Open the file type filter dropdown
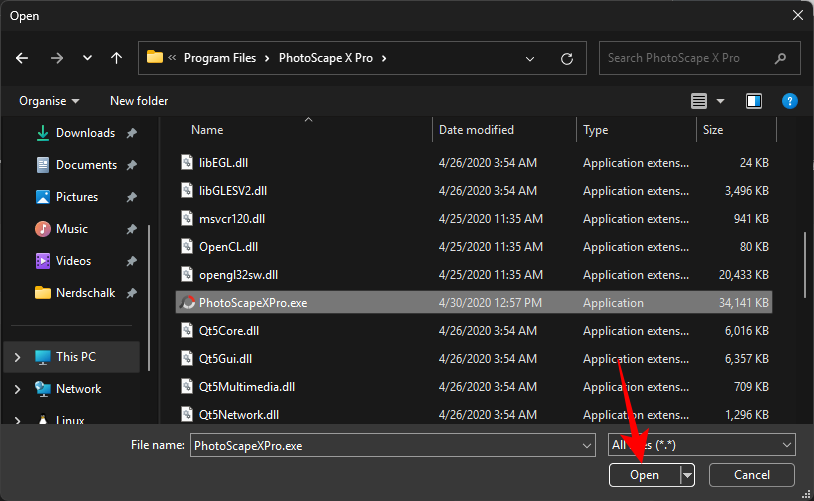Screen dimensions: 814x501 tap(701, 445)
